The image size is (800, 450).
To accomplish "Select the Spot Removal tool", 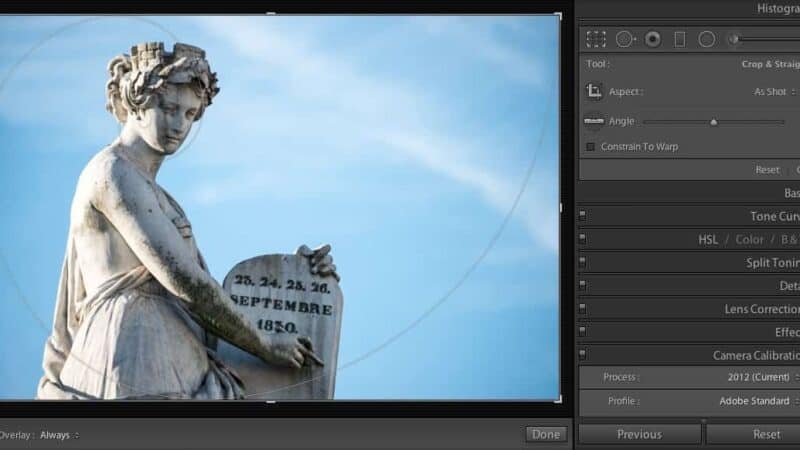I will (626, 39).
